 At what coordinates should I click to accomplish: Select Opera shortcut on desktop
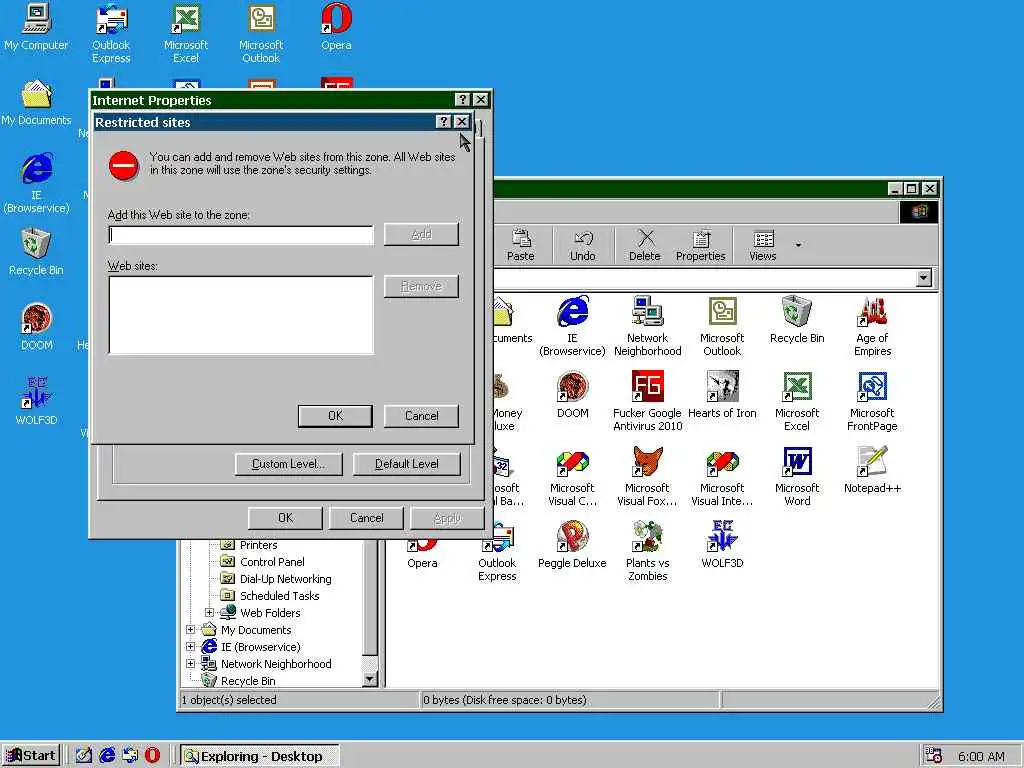point(336,27)
